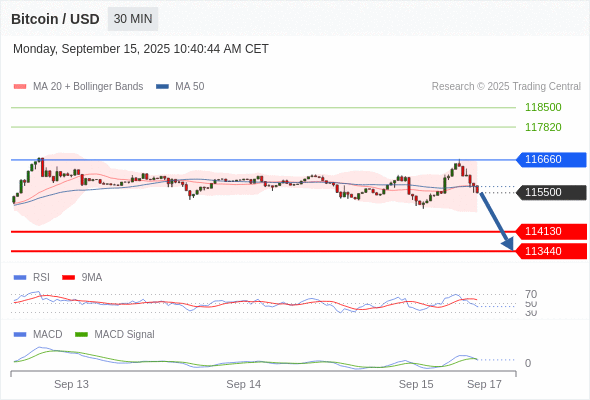Click the Sep 14 date axis label
Image resolution: width=590 pixels, height=400 pixels.
coord(243,384)
